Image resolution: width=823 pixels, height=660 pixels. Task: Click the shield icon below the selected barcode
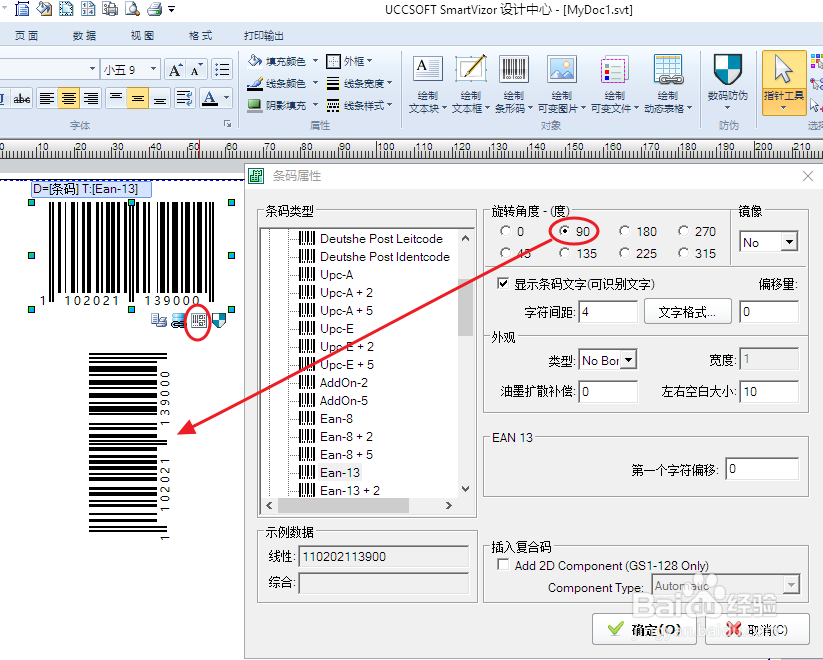[219, 320]
